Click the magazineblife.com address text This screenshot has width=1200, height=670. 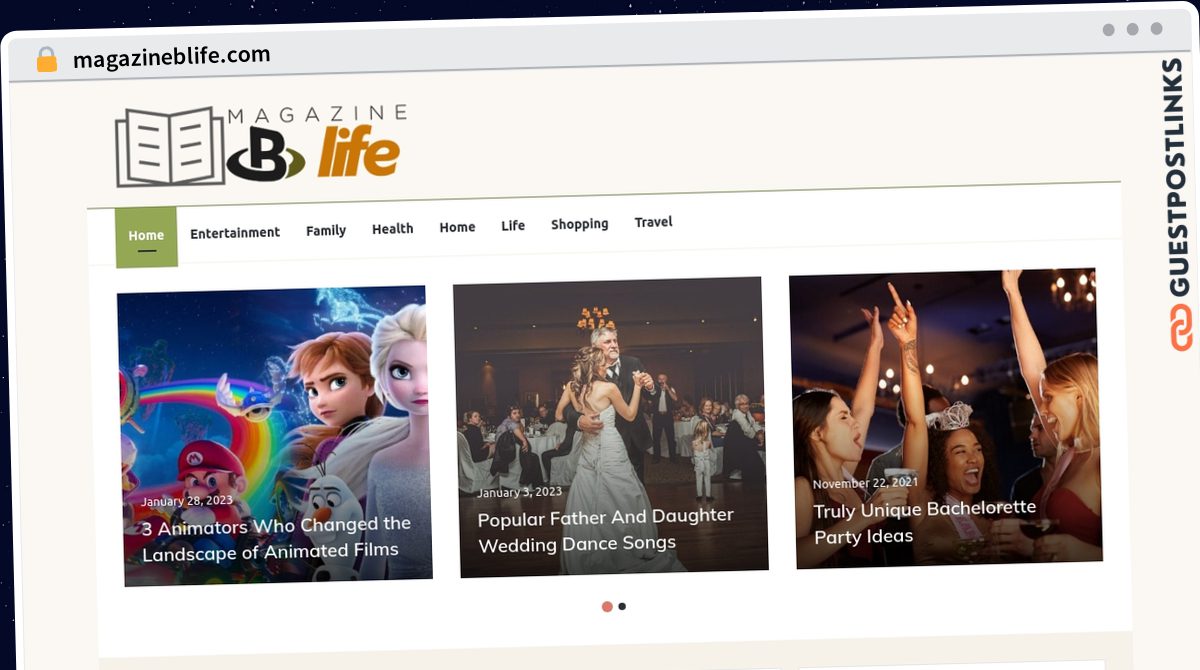[172, 57]
